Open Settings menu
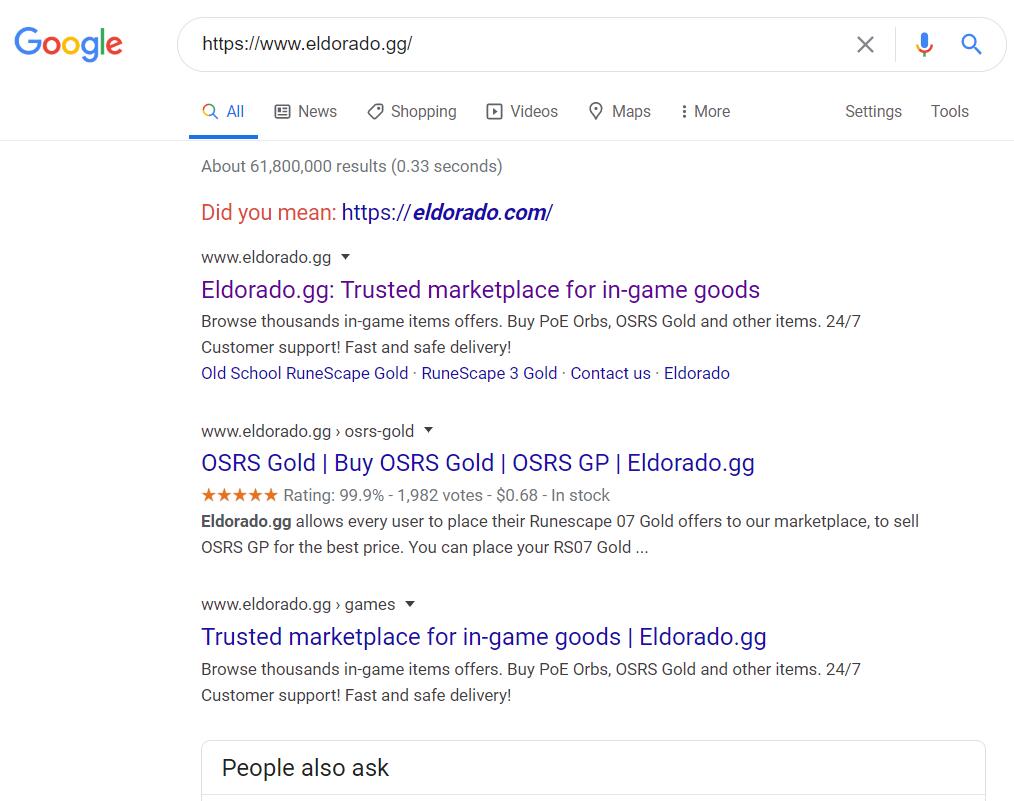Screen dimensions: 1014x801 coord(873,111)
